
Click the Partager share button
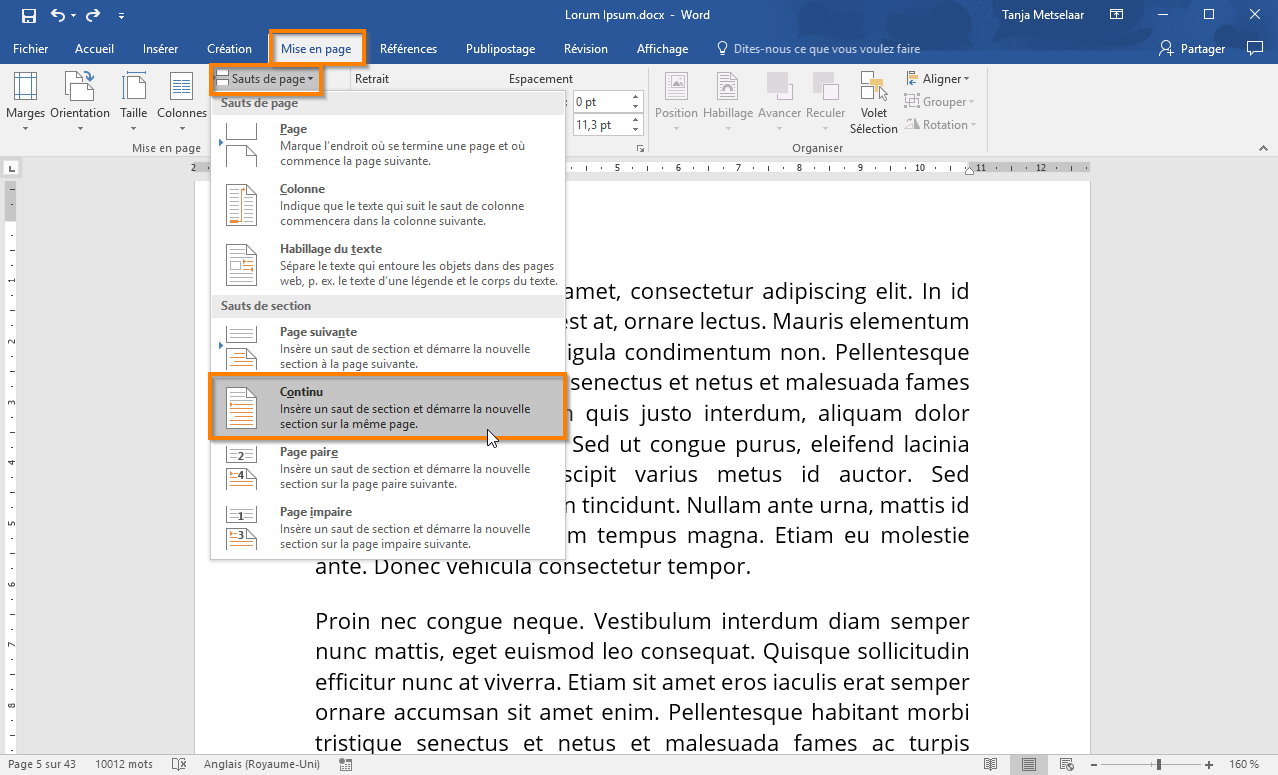click(1192, 49)
